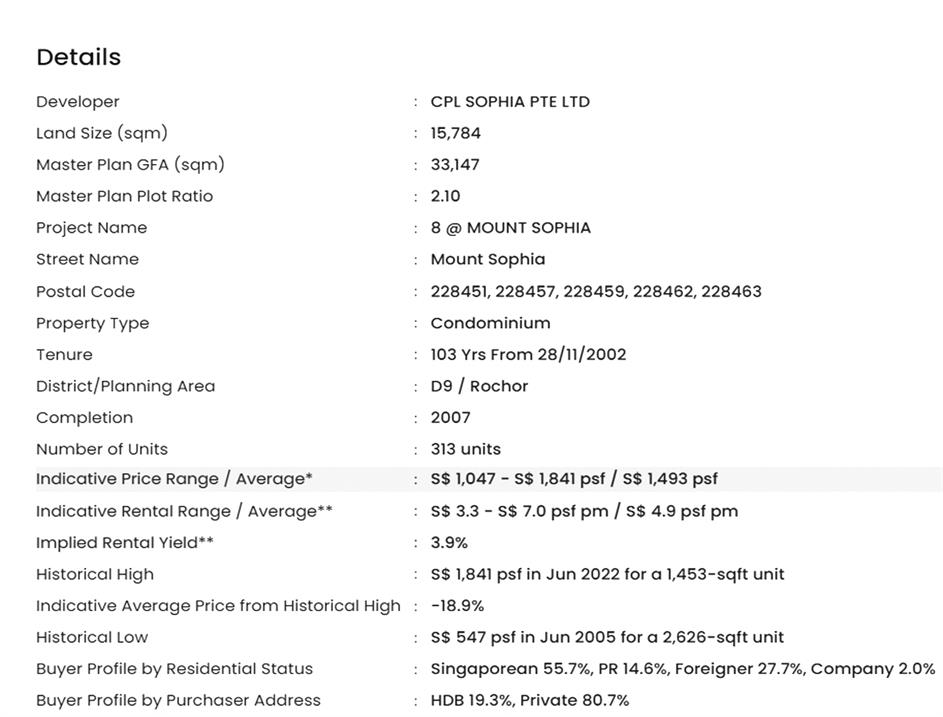Click the Condominium property type value
943x717 pixels.
pos(490,323)
